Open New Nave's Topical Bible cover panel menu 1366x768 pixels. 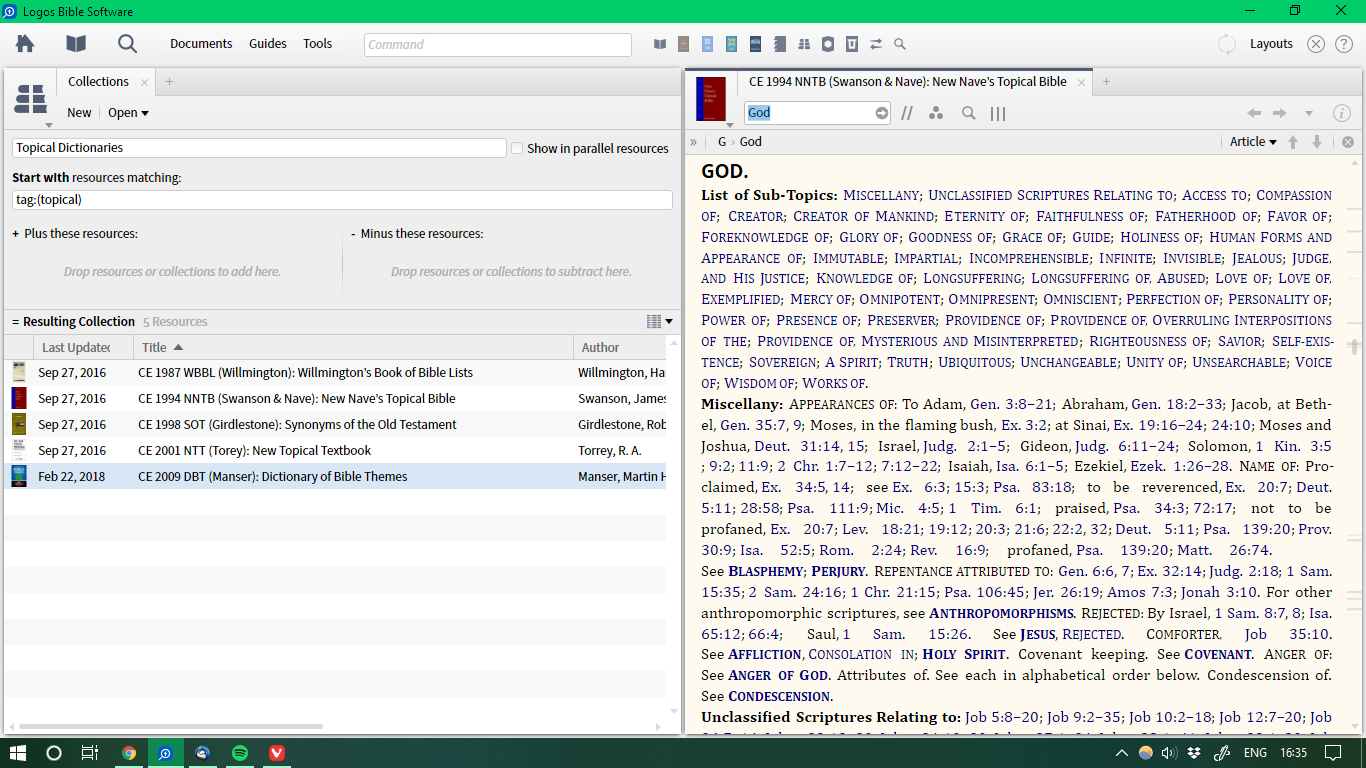711,99
